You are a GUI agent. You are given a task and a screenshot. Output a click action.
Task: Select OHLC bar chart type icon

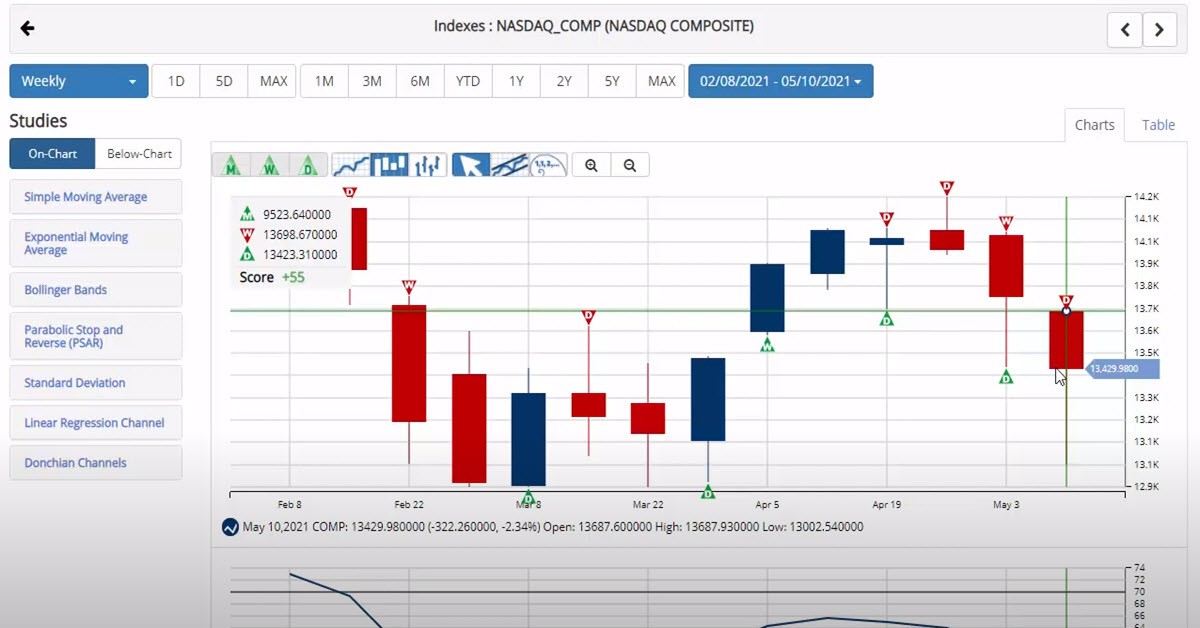[428, 165]
